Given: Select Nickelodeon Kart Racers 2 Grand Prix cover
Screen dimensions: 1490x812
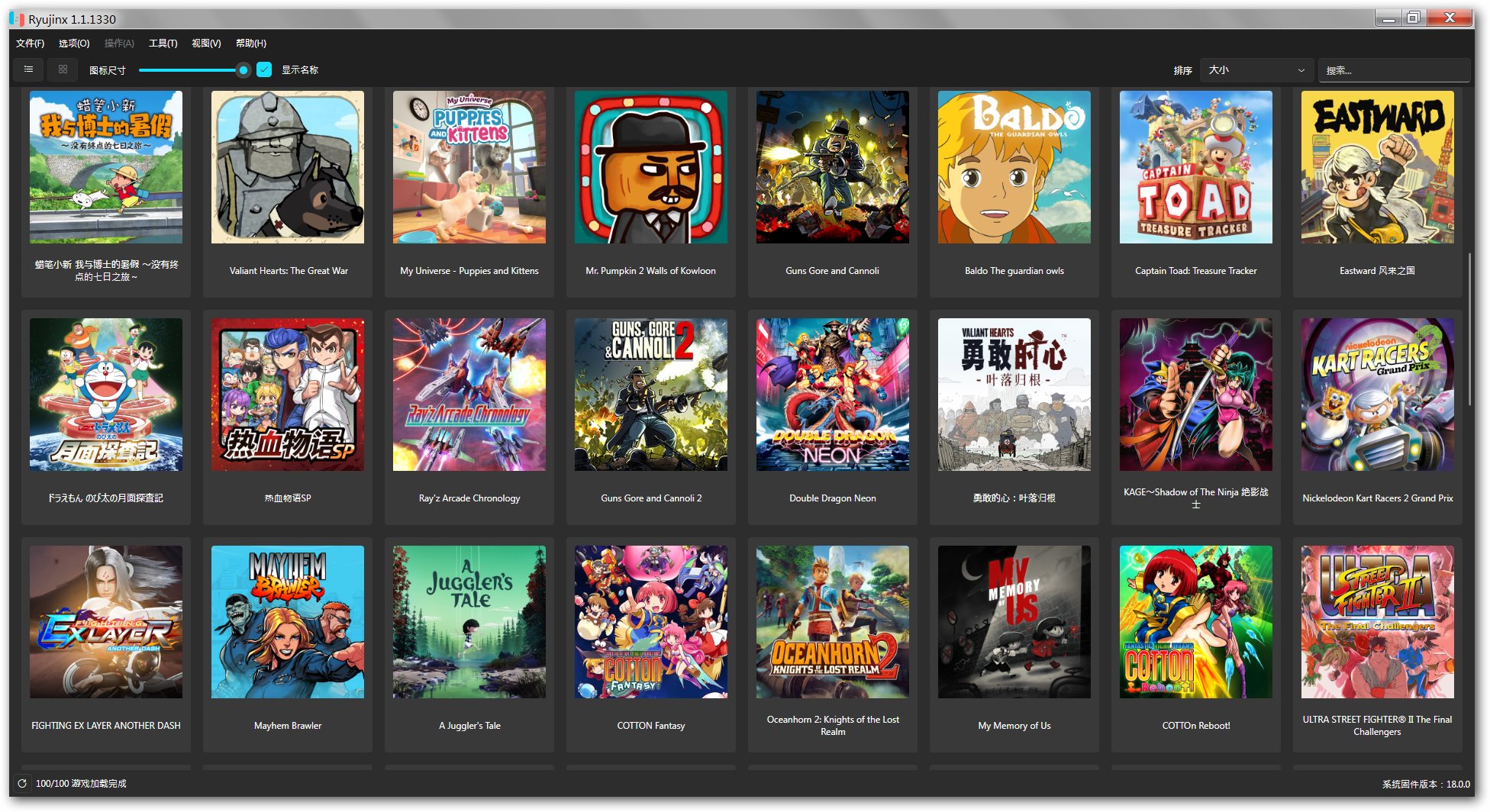Looking at the screenshot, I should tap(1378, 395).
